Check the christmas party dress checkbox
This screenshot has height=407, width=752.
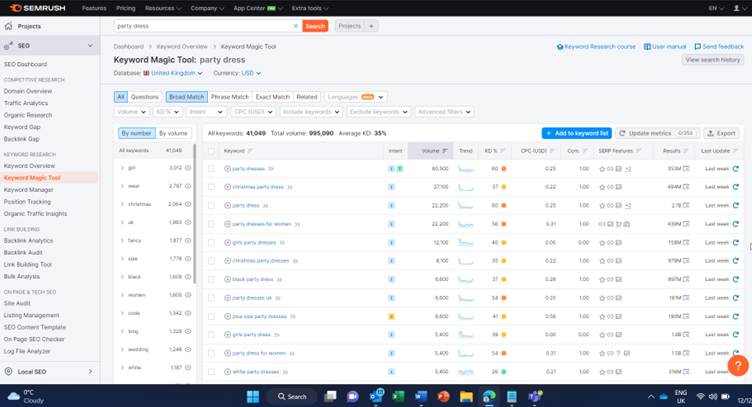(211, 187)
